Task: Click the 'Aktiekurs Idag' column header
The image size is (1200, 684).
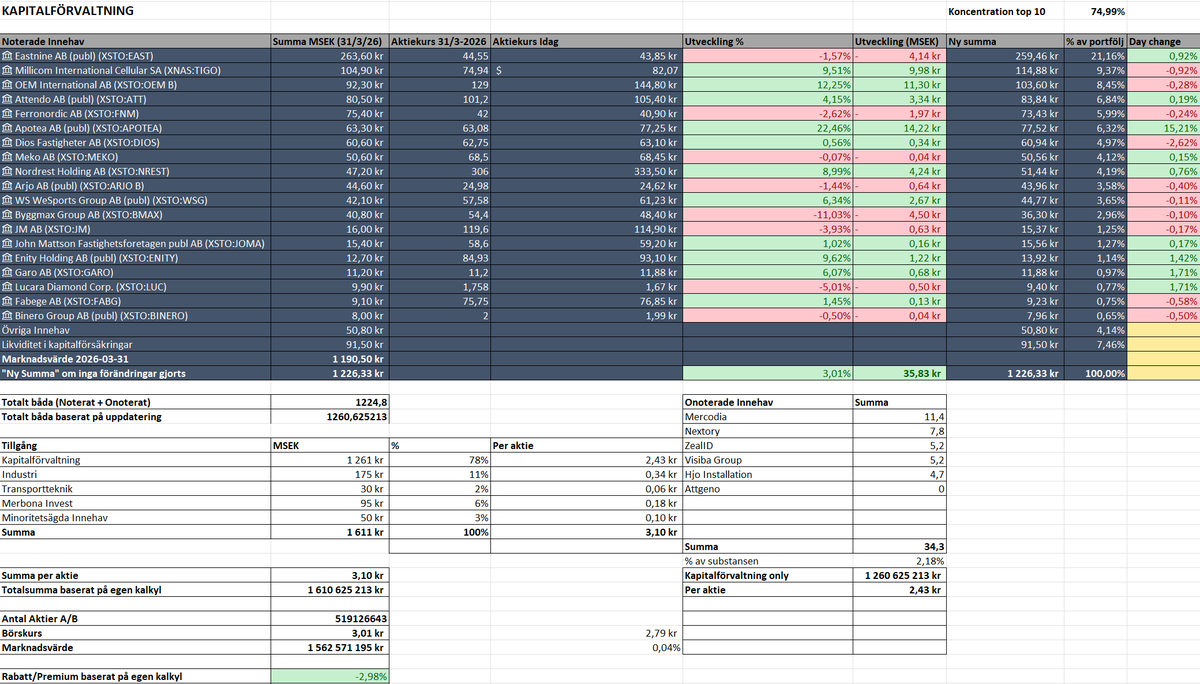Action: (x=586, y=42)
